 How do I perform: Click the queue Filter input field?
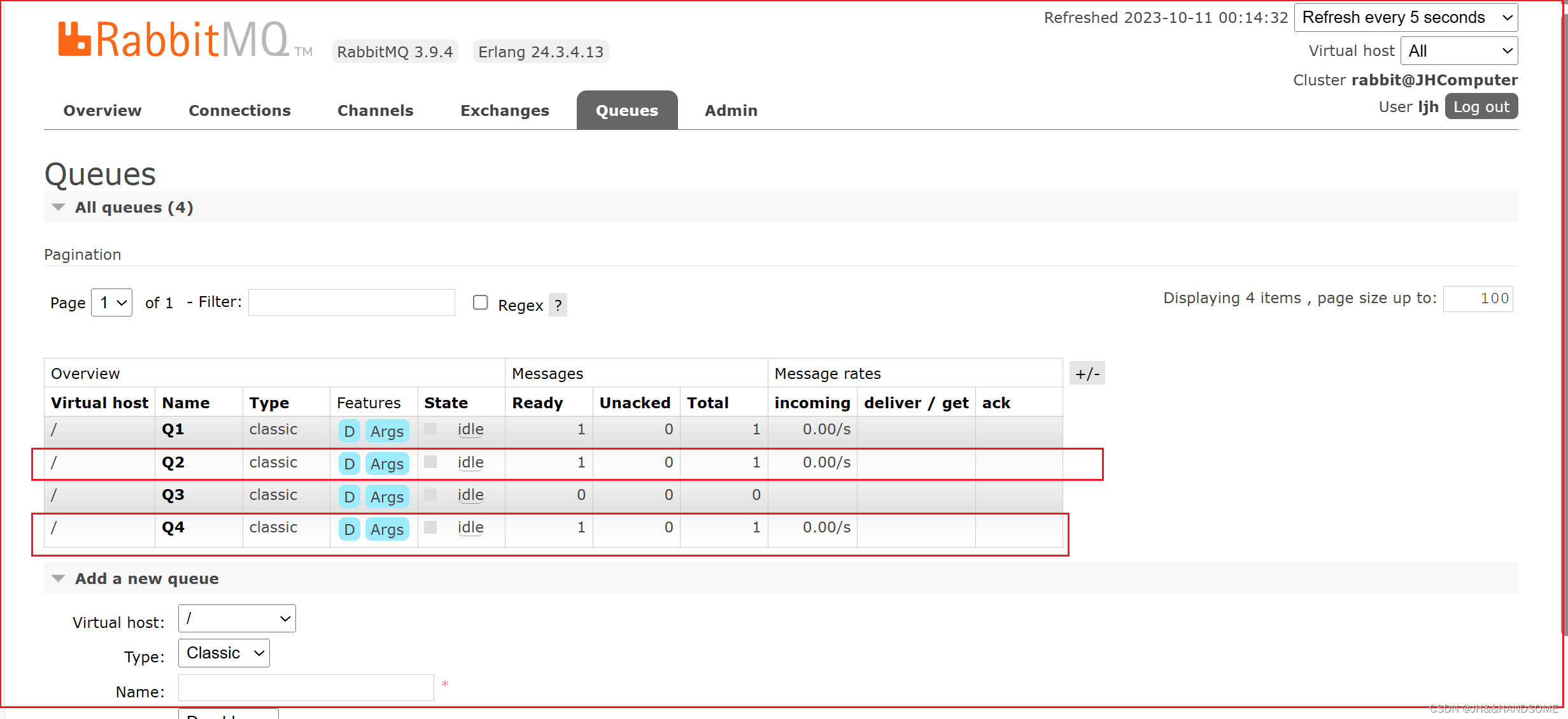point(351,303)
